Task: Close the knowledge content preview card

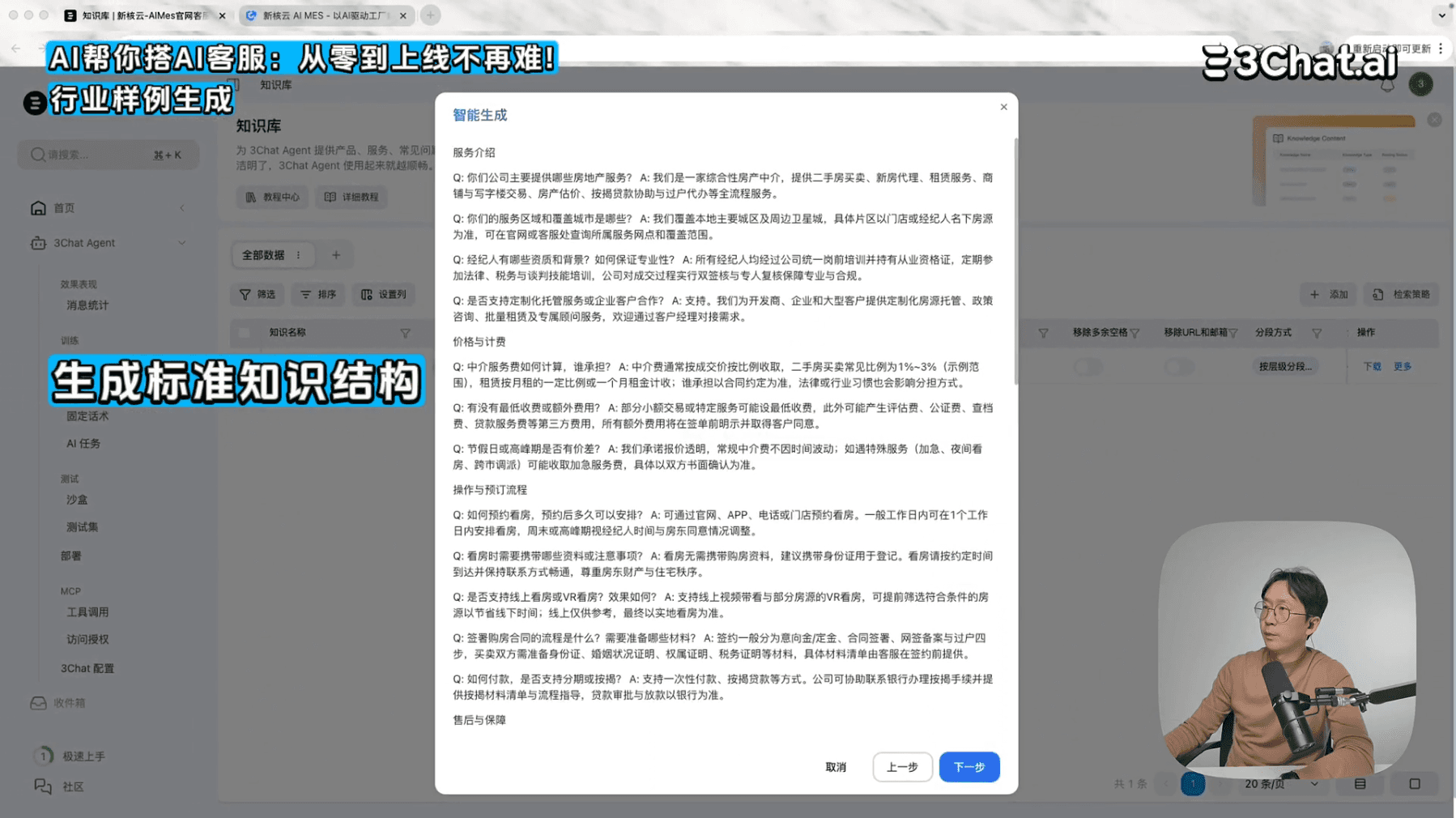Action: (x=1434, y=120)
